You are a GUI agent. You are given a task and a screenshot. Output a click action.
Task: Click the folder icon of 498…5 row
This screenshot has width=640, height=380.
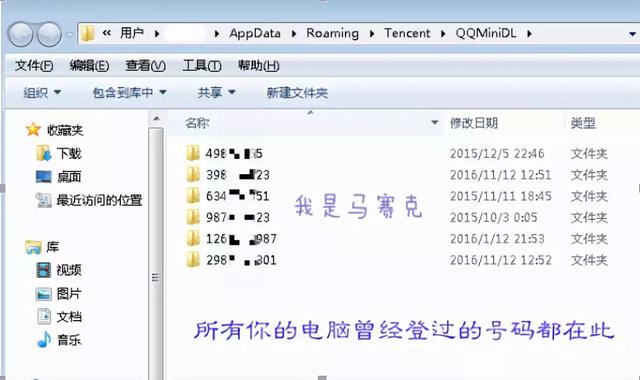coord(193,153)
